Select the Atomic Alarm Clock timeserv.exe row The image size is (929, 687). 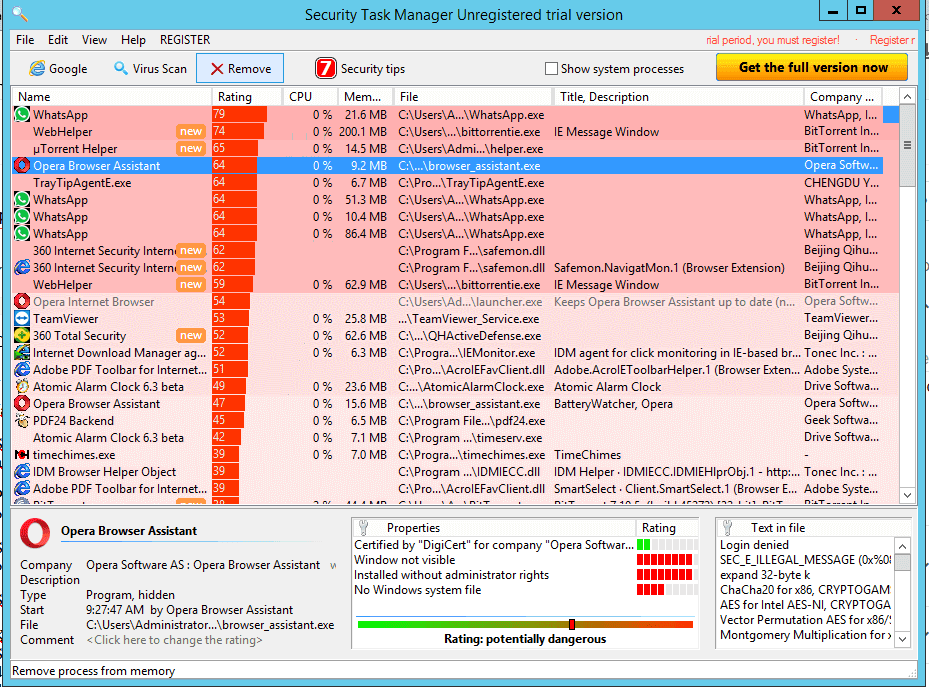coord(447,438)
